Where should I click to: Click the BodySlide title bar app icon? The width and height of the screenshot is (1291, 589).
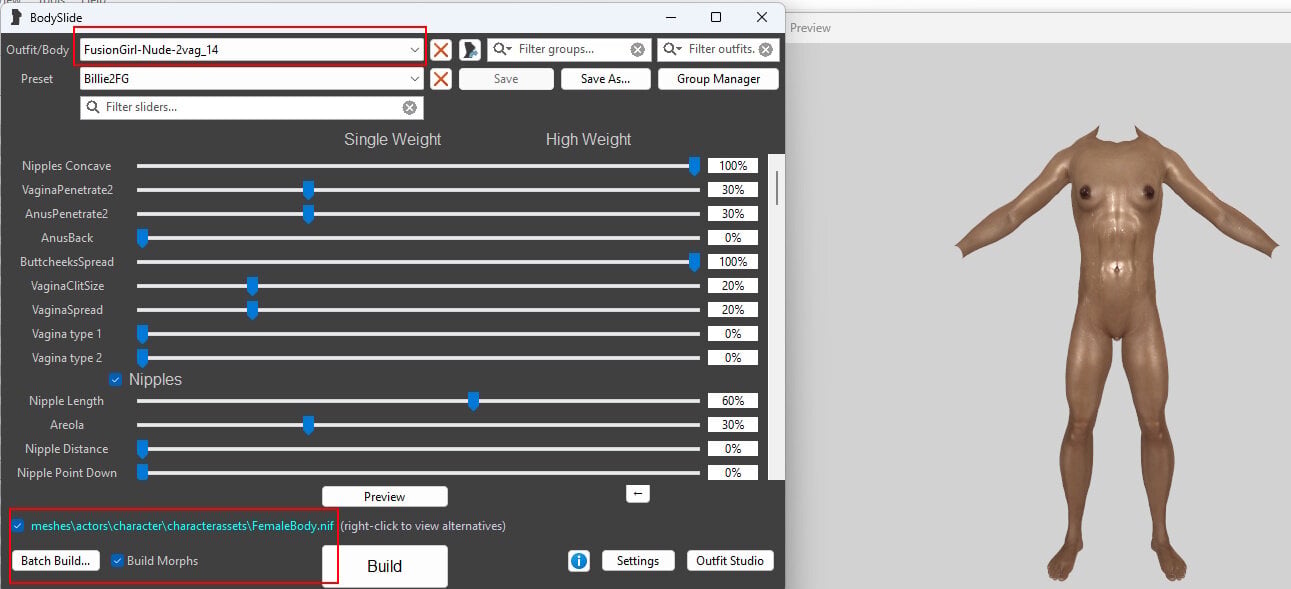[15, 17]
